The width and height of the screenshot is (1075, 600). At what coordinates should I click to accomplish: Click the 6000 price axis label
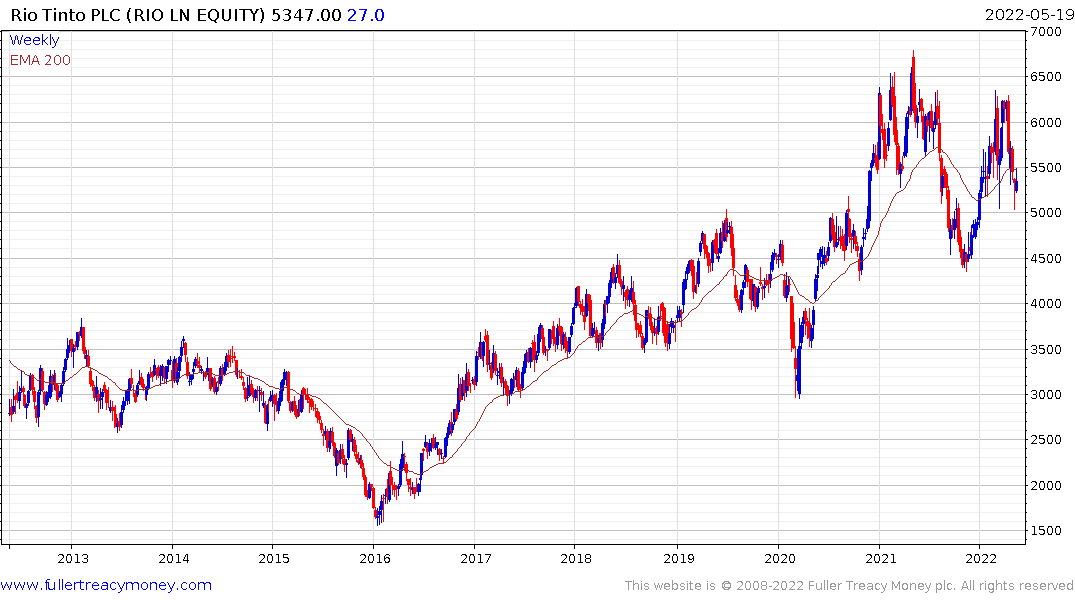1046,123
